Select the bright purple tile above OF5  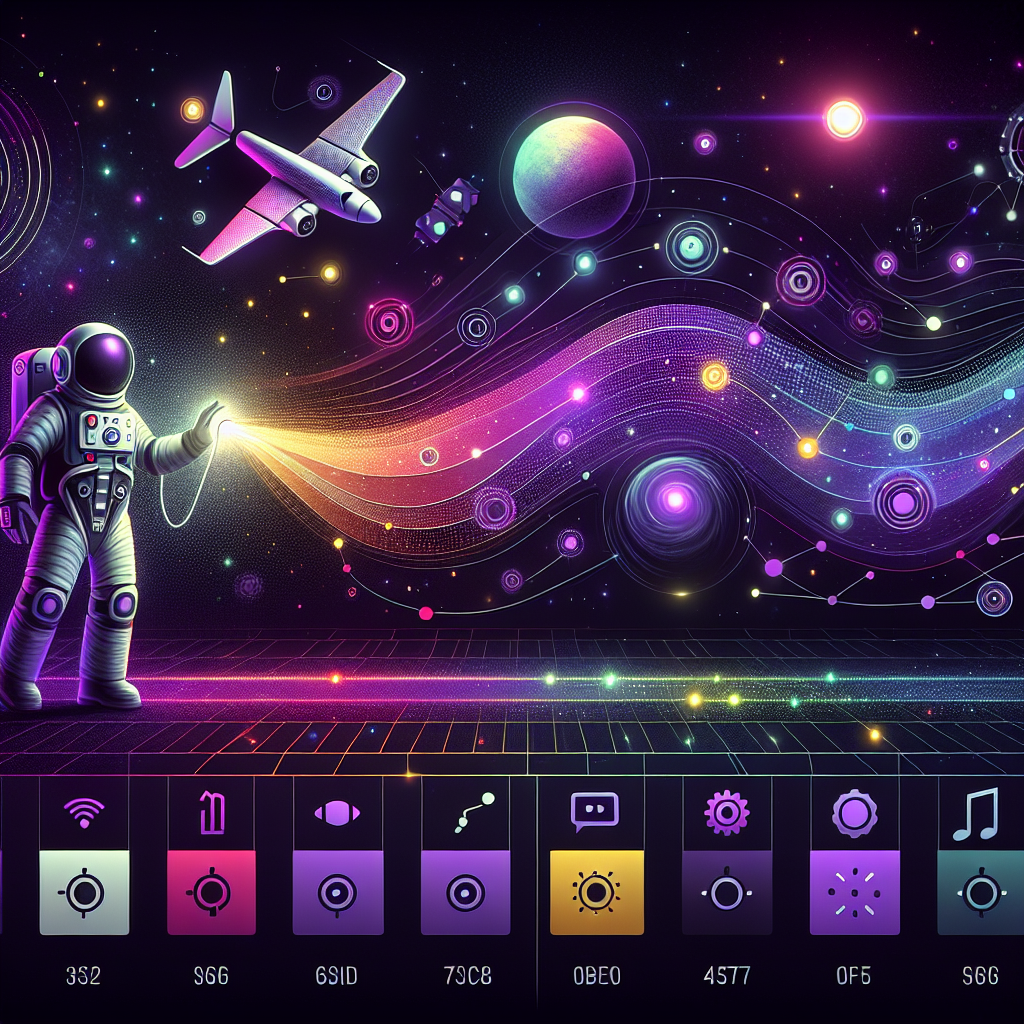(855, 892)
